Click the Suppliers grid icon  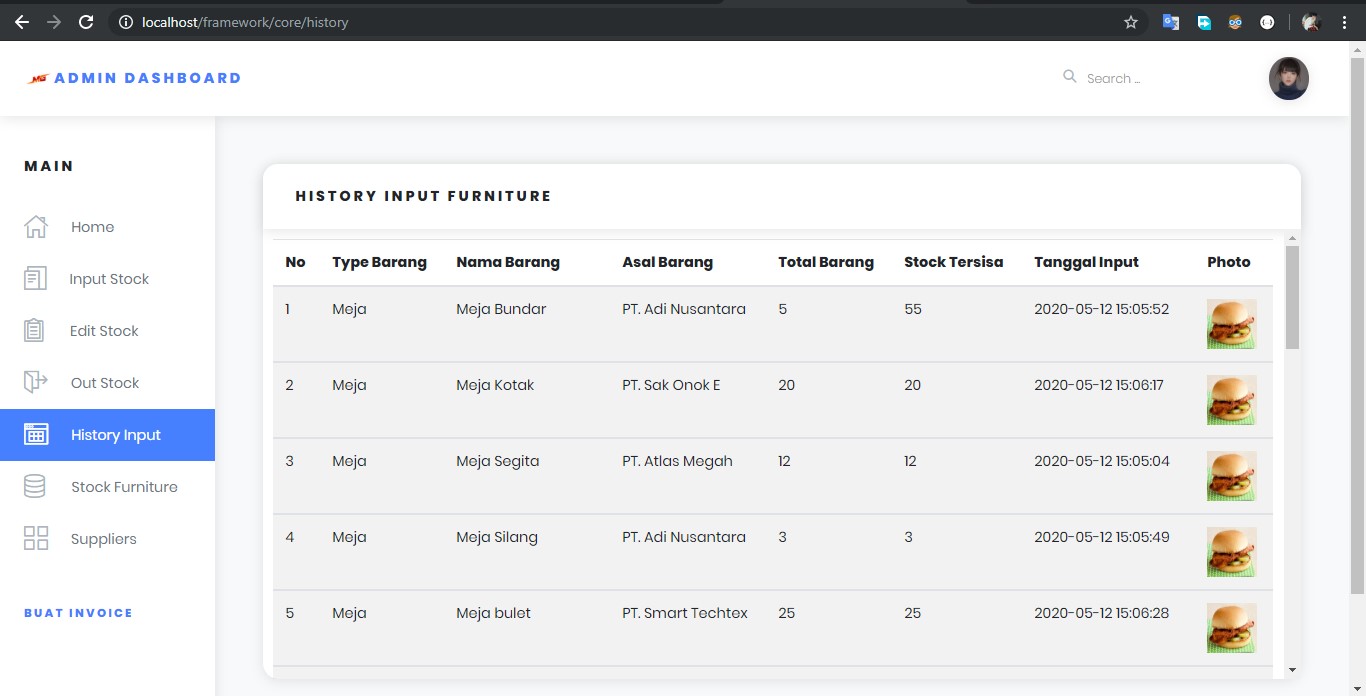coord(36,539)
